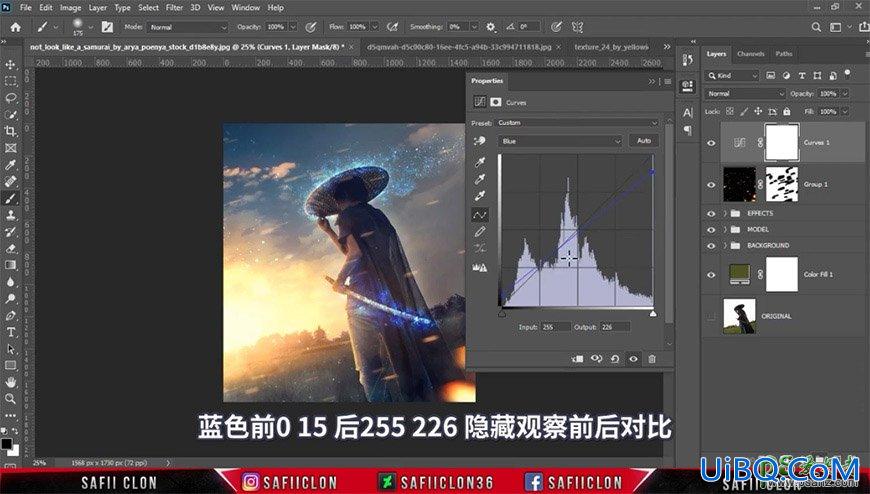
Task: Click on-image adjustment hand tool in Curves
Action: click(x=479, y=141)
